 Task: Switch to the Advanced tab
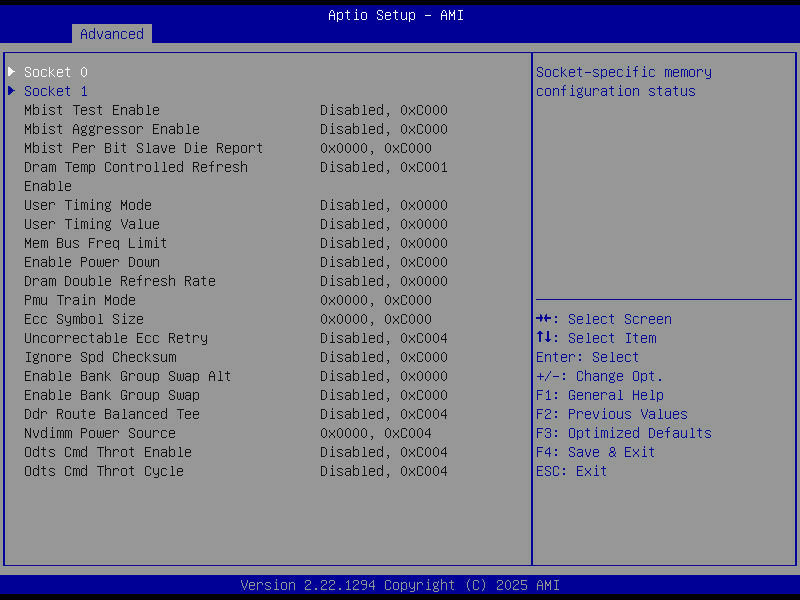point(111,33)
